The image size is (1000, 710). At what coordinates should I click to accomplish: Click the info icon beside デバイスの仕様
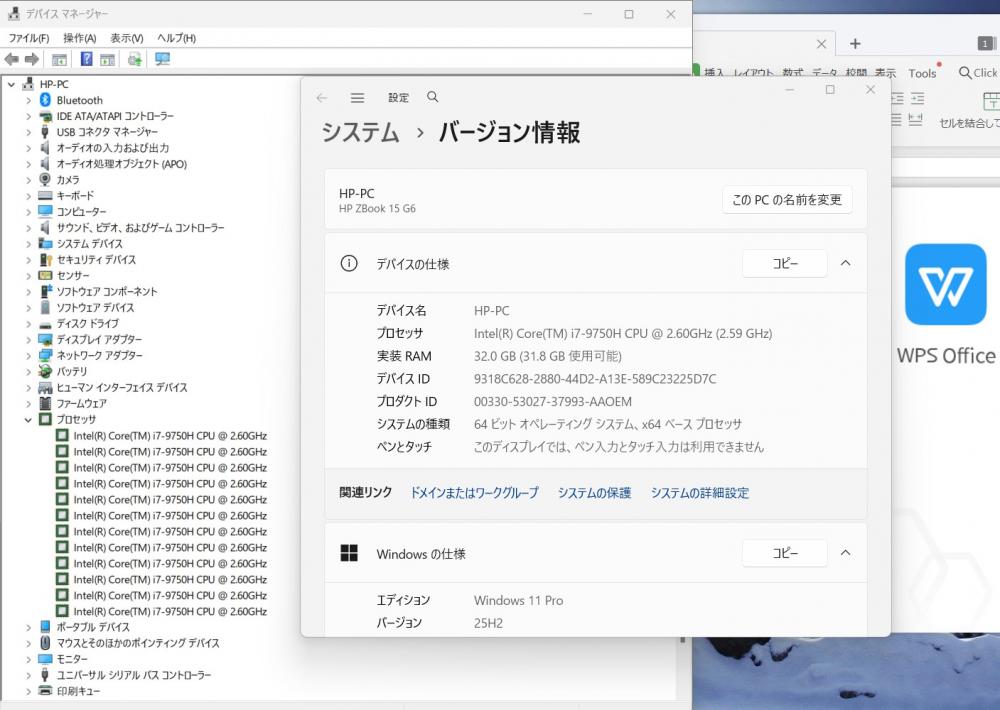[349, 263]
